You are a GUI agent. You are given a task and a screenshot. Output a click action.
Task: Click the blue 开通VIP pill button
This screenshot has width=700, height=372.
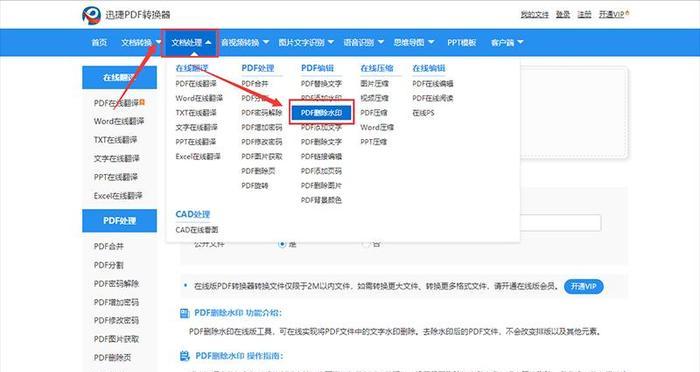tap(583, 286)
